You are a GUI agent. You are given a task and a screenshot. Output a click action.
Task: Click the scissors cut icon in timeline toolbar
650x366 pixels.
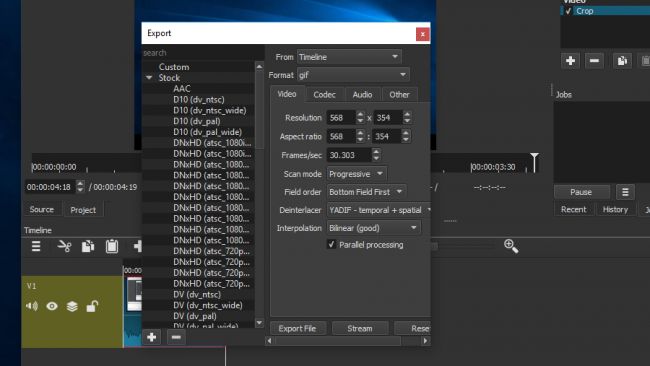click(64, 246)
